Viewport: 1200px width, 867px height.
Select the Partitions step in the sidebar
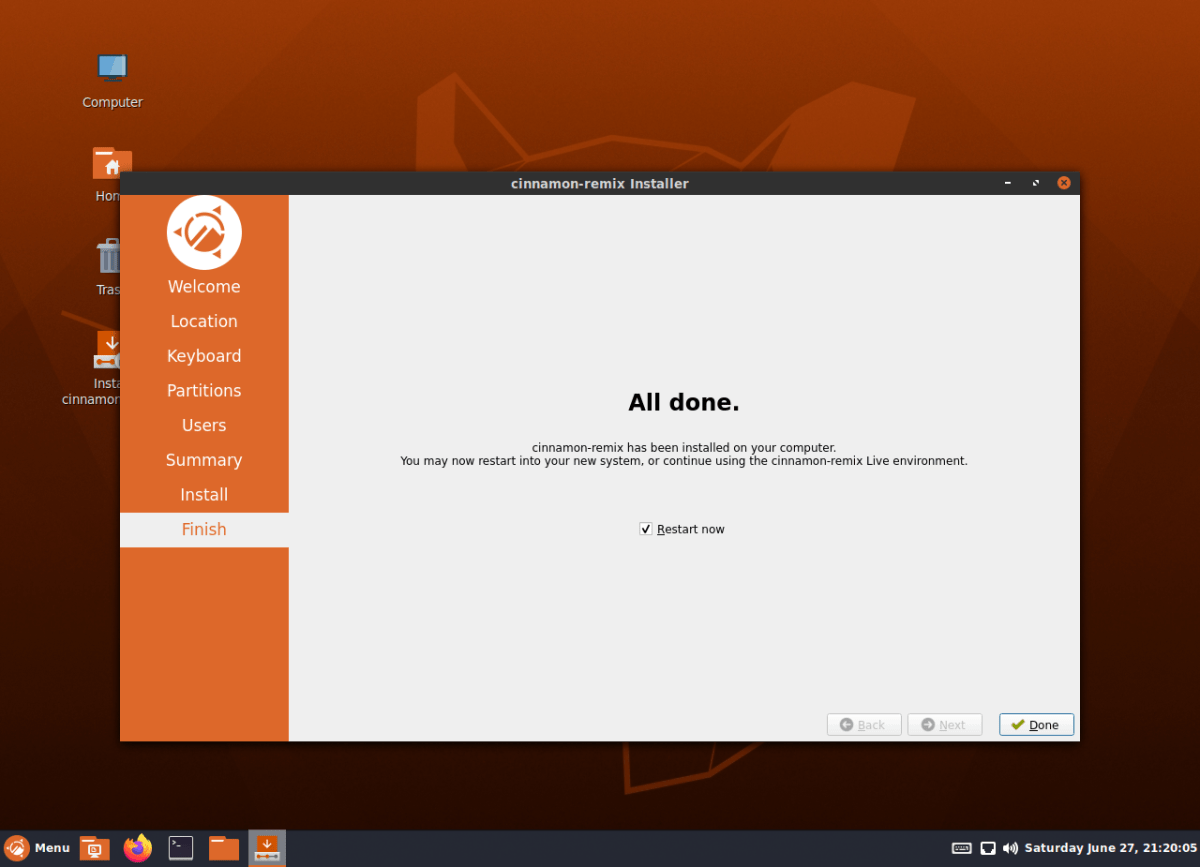[x=204, y=391]
